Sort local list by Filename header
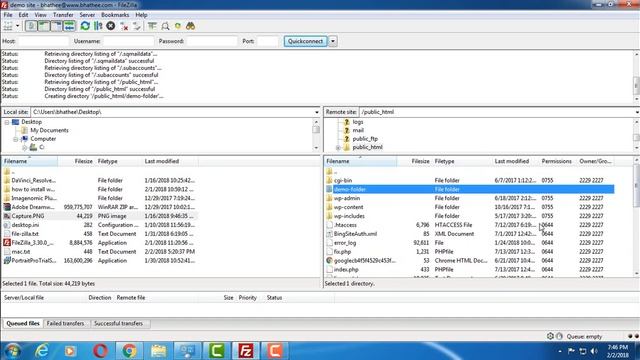Viewport: 640px width, 360px height. click(x=30, y=161)
